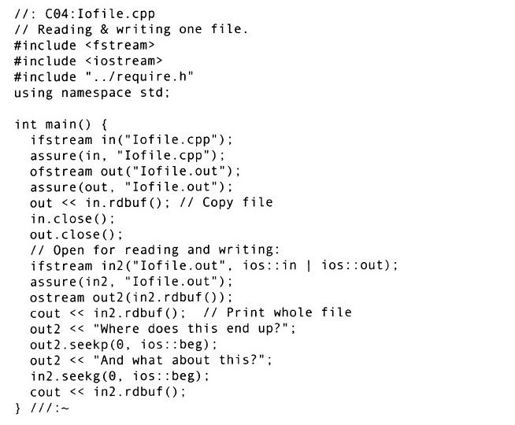
Task: Click 'assure(in, "Iofile.cpp")' statement
Action: click(127, 156)
